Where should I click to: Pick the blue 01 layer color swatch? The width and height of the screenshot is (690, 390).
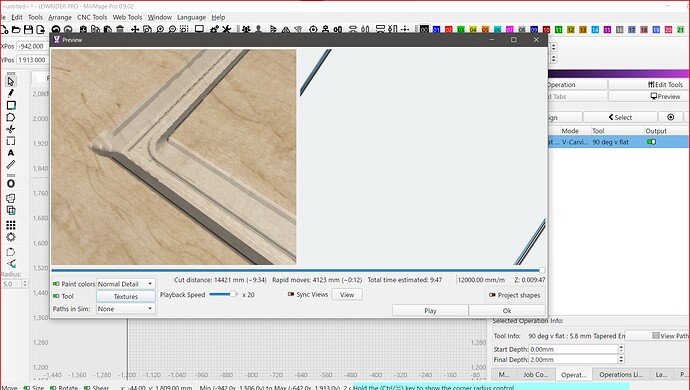pos(437,29)
